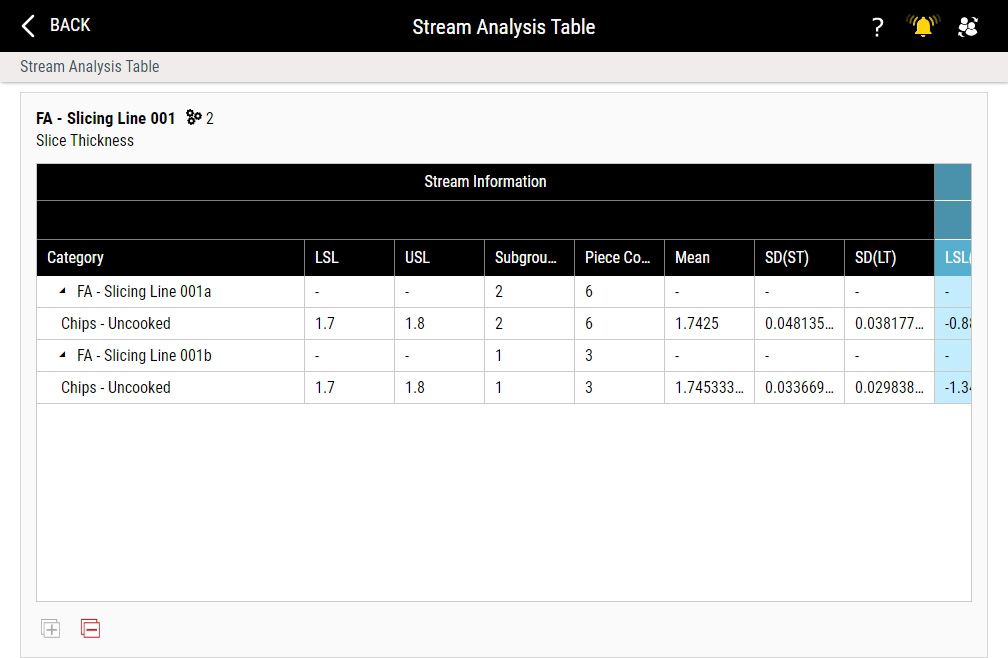The height and width of the screenshot is (658, 1008).
Task: Click the Stream Information header
Action: click(485, 181)
